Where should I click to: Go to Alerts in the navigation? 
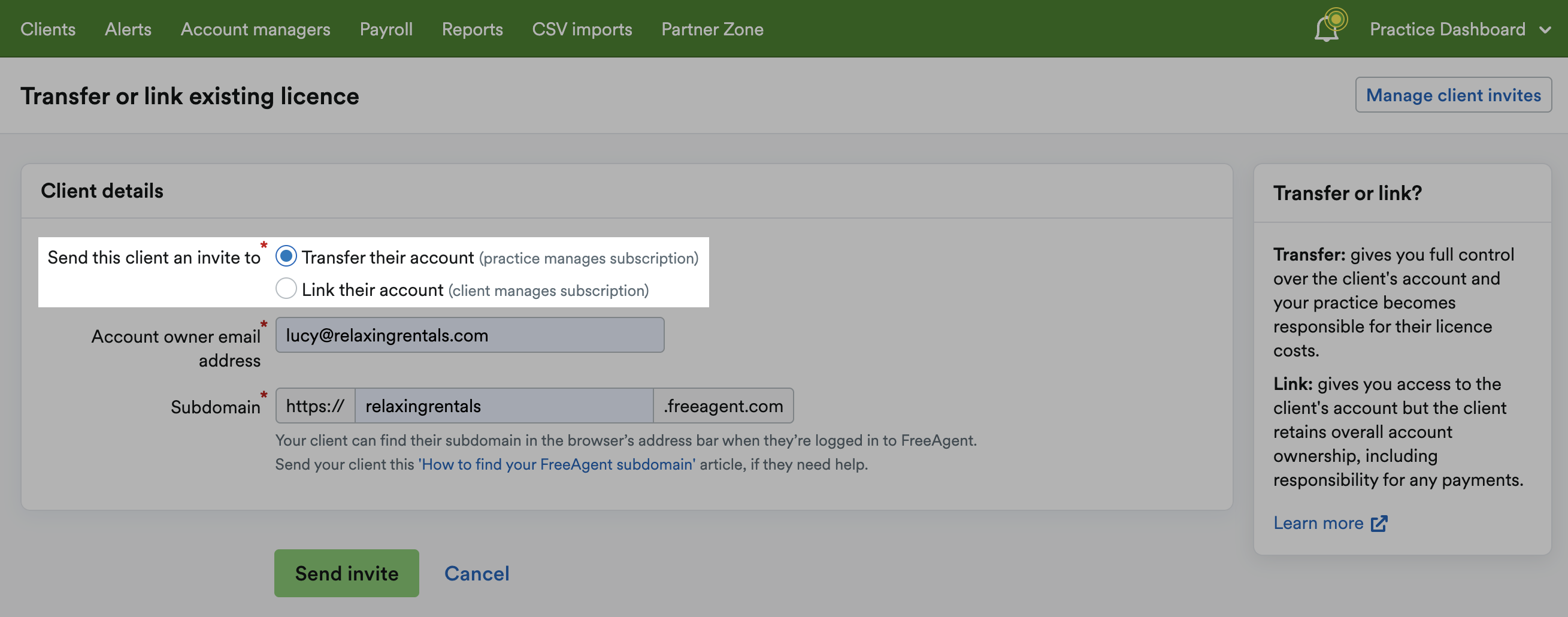128,29
